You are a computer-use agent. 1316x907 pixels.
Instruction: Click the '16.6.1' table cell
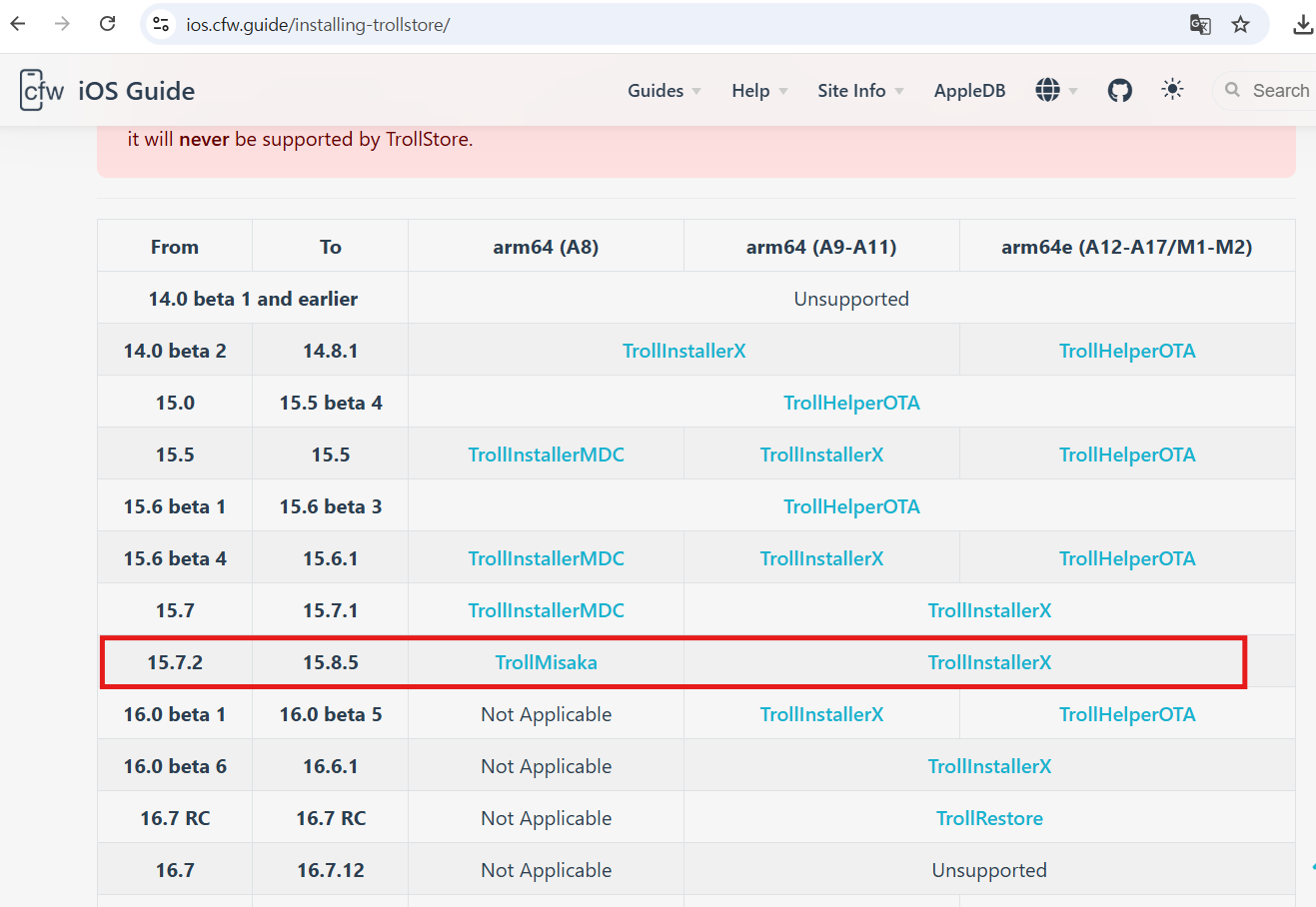331,766
